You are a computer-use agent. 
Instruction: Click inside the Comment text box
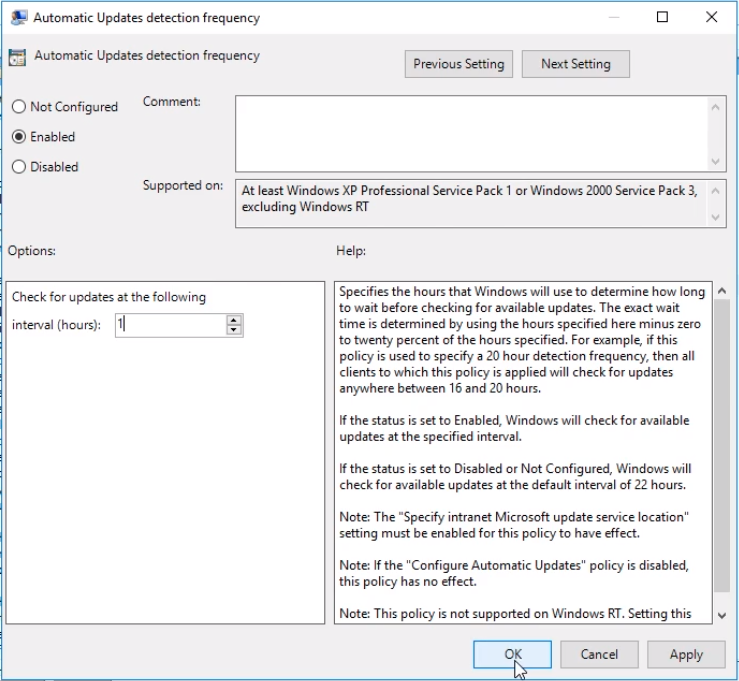[x=471, y=134]
